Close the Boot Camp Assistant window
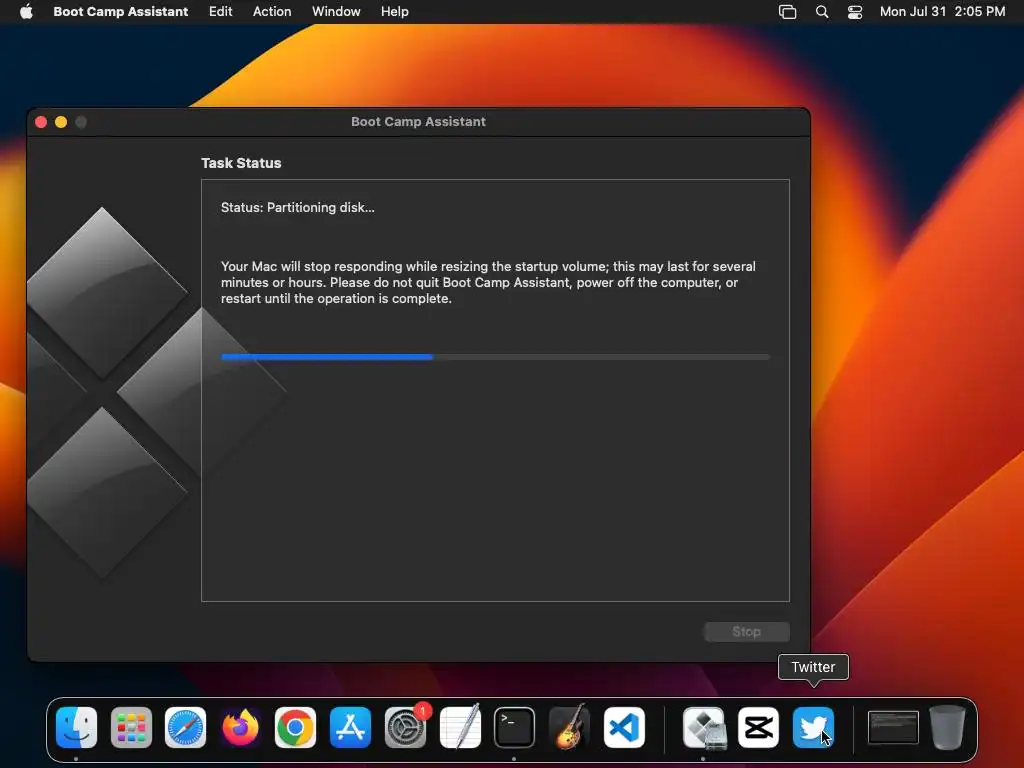The image size is (1024, 768). click(x=41, y=122)
